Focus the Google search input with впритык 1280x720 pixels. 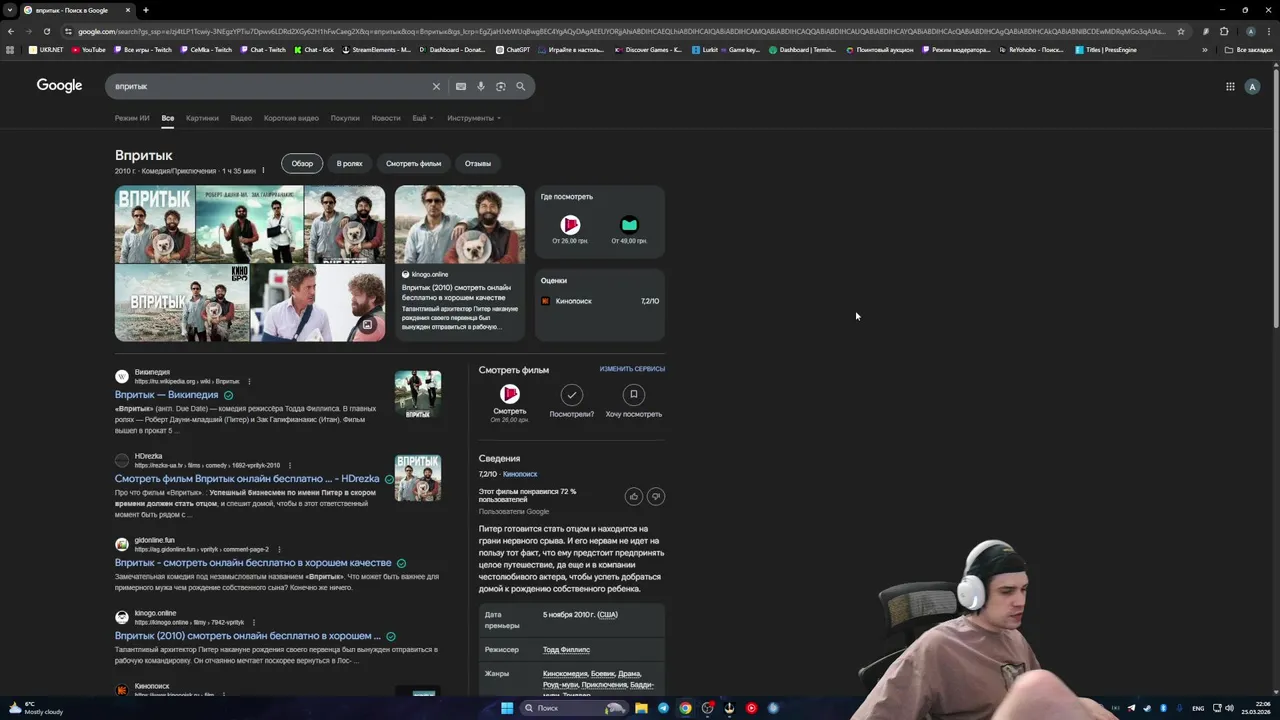(x=270, y=86)
